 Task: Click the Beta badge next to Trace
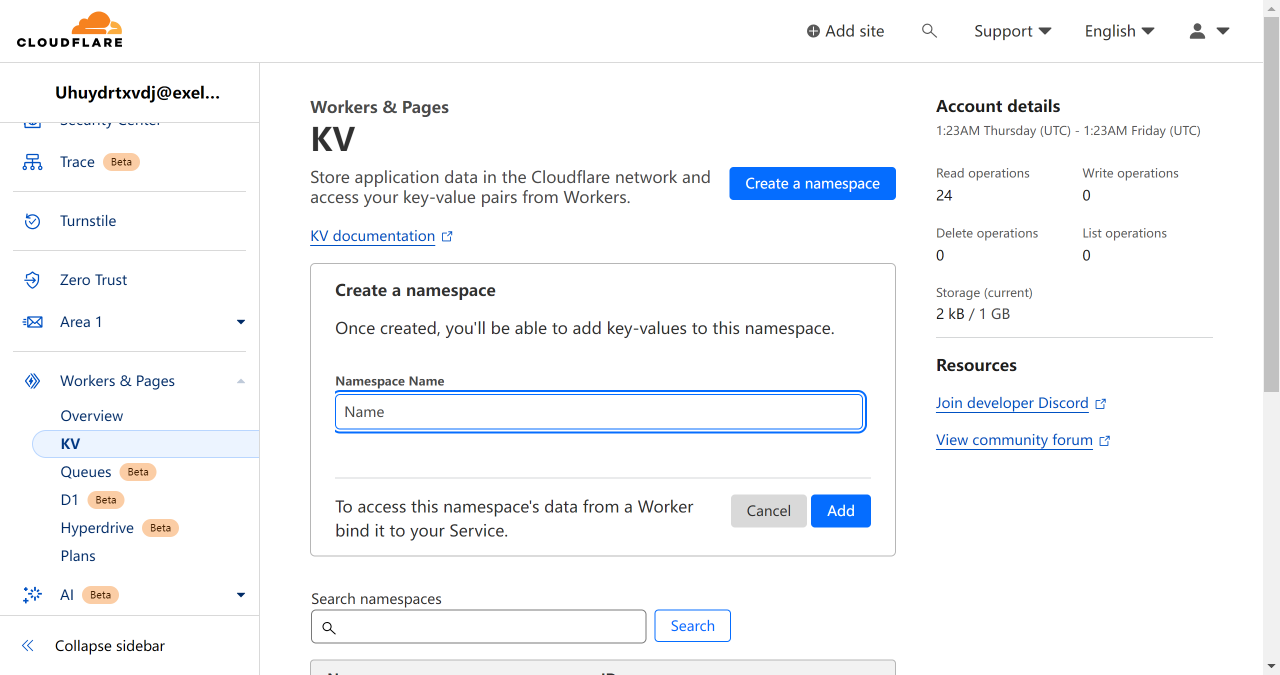[121, 162]
